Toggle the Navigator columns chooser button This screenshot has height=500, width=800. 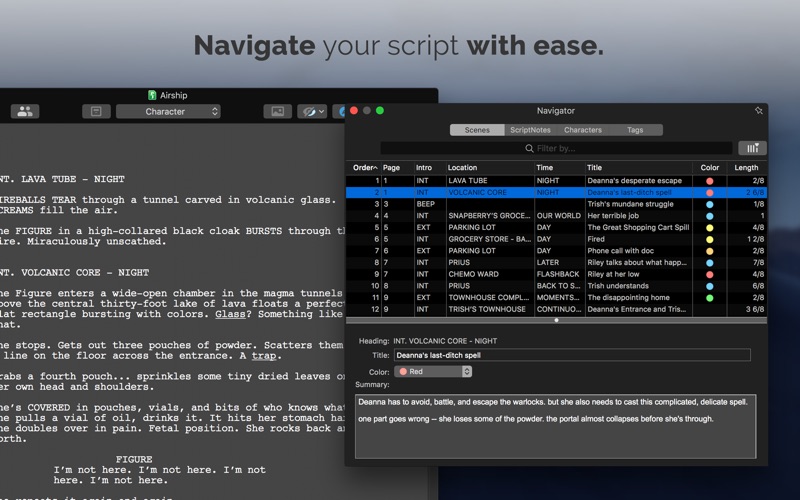pyautogui.click(x=752, y=148)
